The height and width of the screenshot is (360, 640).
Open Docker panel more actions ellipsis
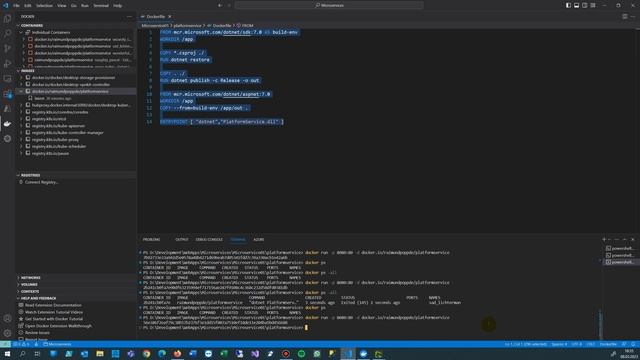(129, 16)
